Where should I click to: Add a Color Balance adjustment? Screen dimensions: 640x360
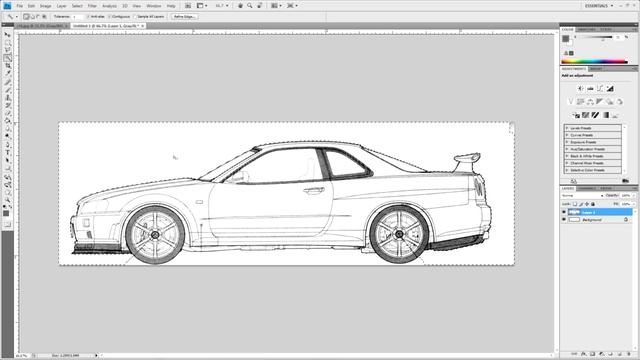(590, 102)
